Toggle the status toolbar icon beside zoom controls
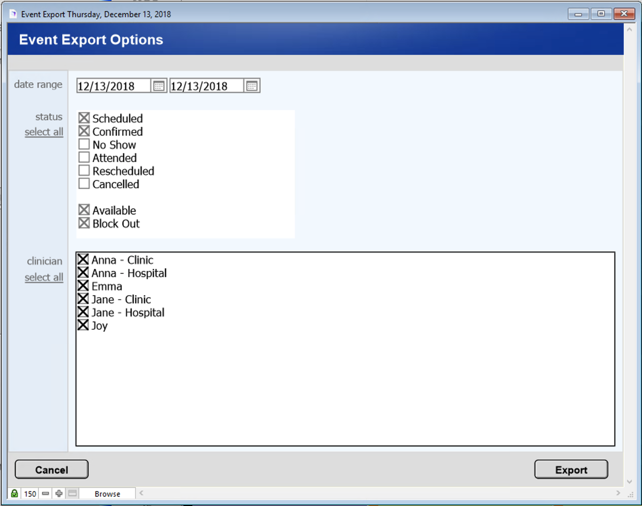 [x=72, y=494]
